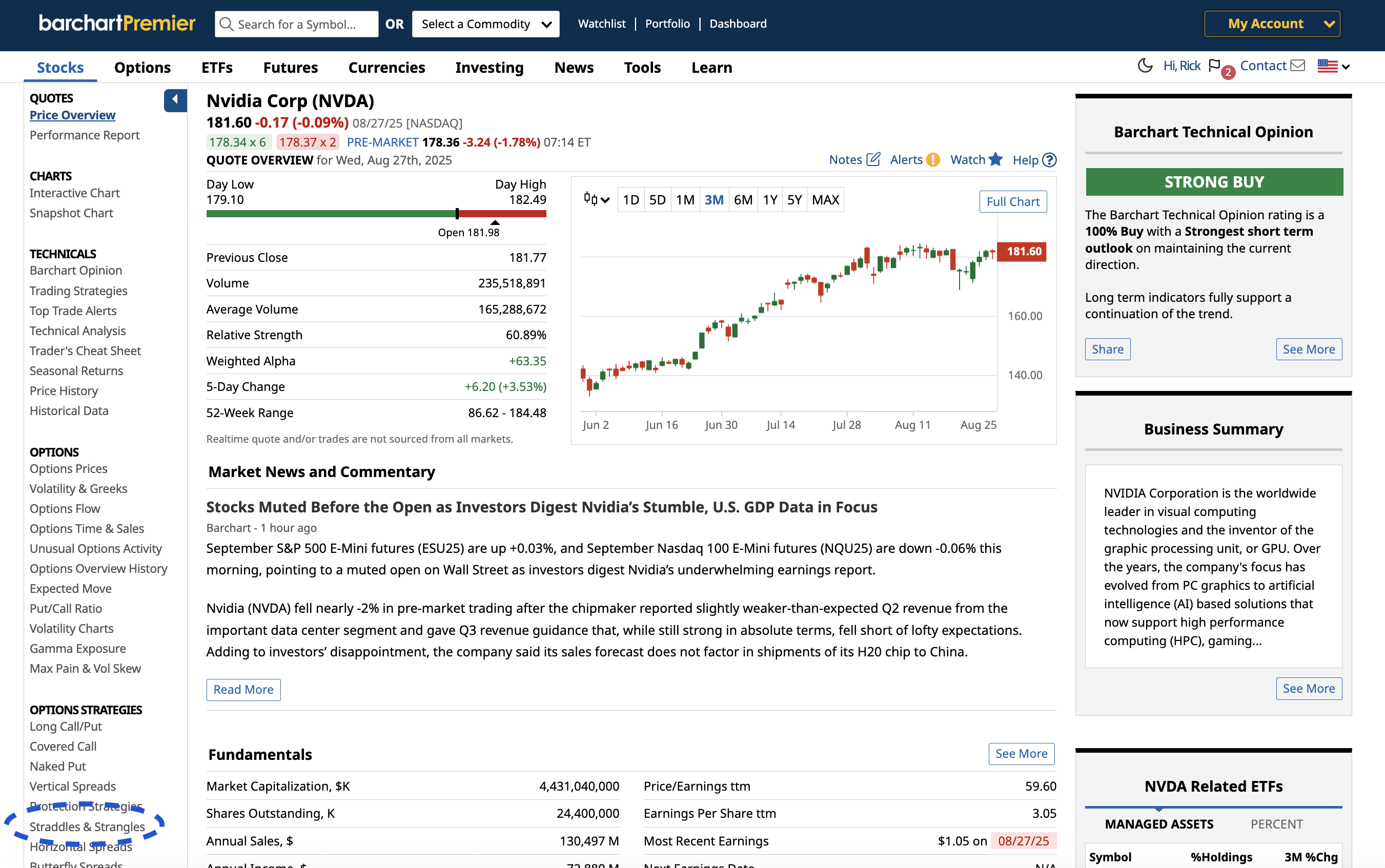Image resolution: width=1385 pixels, height=868 pixels.
Task: Click the 181.60 price marker on chart
Action: click(1022, 252)
